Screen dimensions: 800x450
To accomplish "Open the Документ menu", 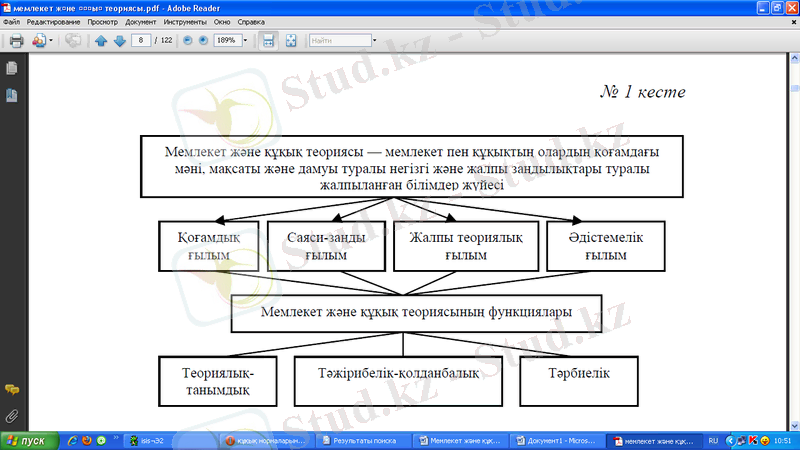I will pyautogui.click(x=141, y=22).
